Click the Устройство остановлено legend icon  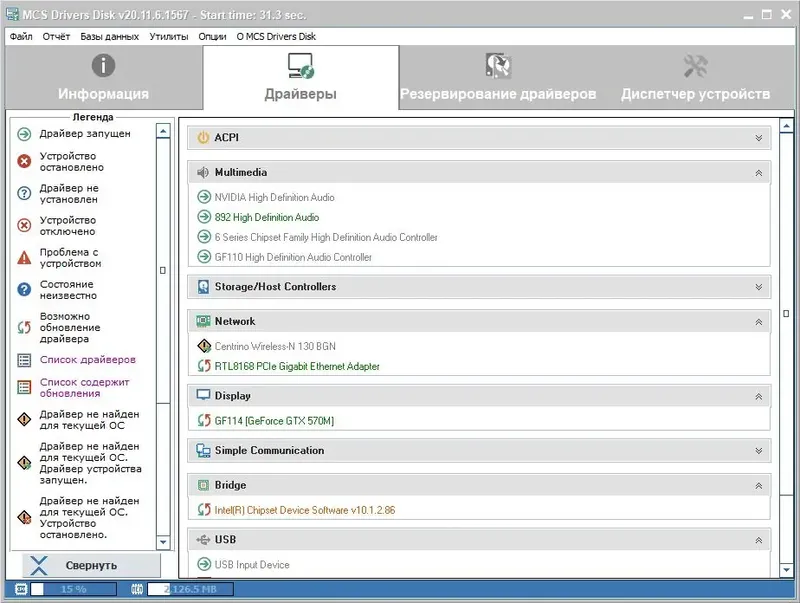pyautogui.click(x=24, y=161)
